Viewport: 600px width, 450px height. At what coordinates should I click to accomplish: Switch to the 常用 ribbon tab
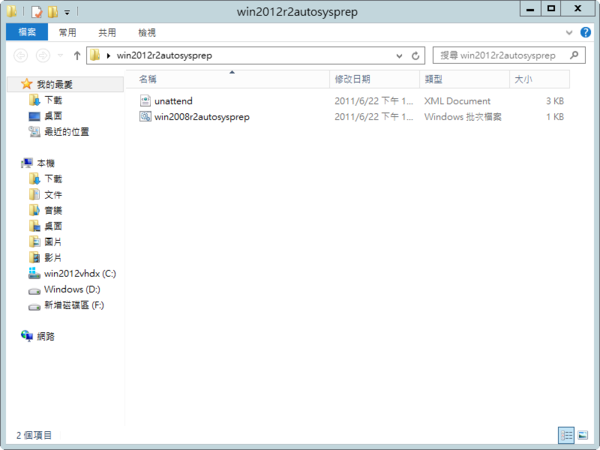click(67, 33)
